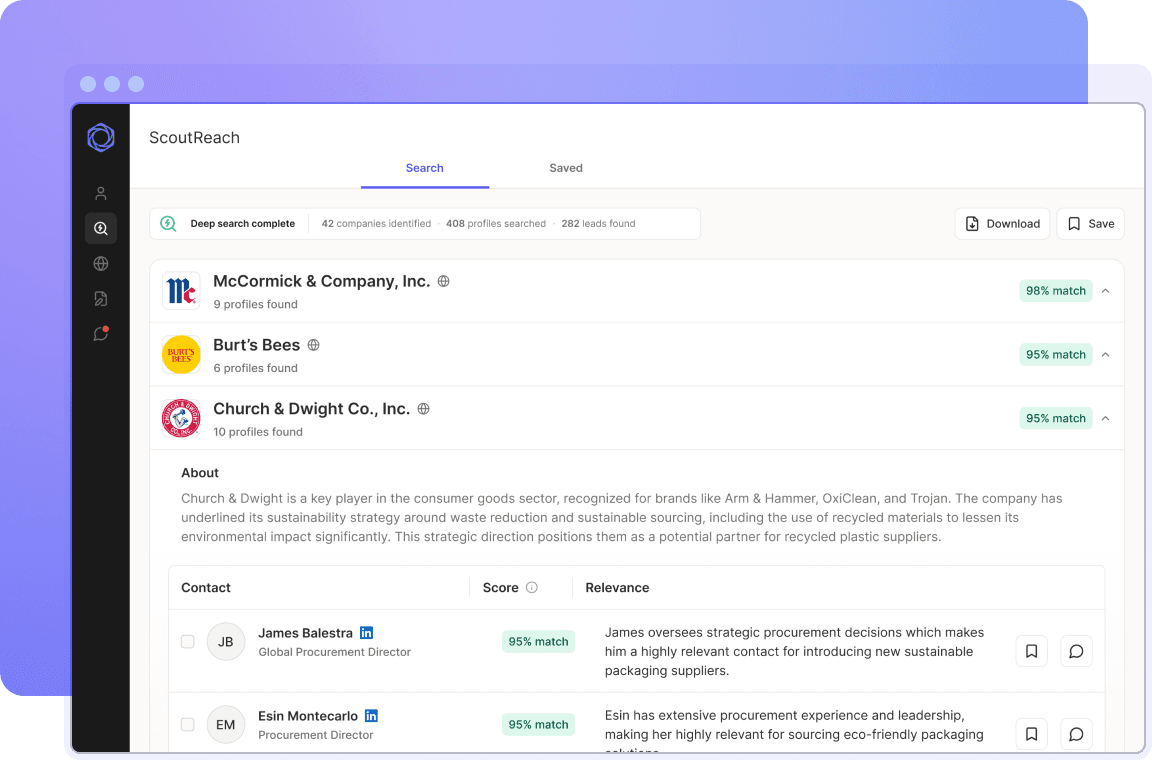
Task: Select Esin Montecarlo's row checkbox
Action: [187, 724]
